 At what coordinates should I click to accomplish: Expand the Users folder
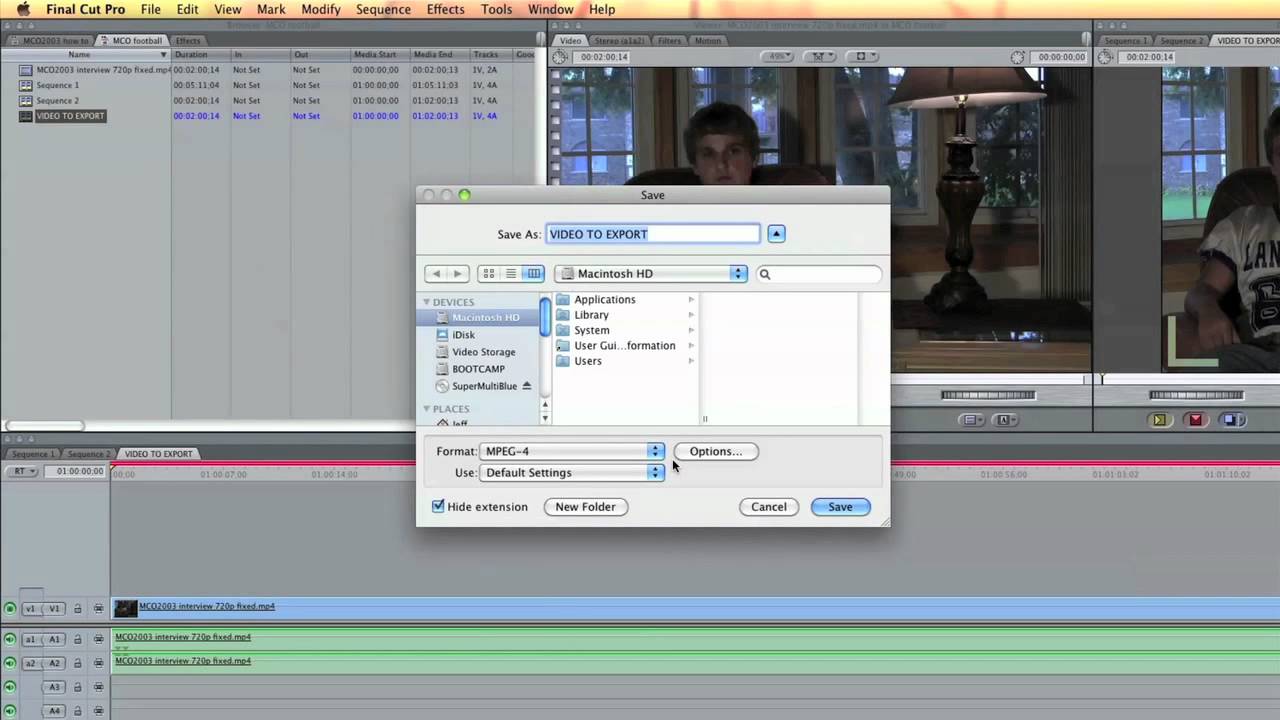pyautogui.click(x=691, y=361)
